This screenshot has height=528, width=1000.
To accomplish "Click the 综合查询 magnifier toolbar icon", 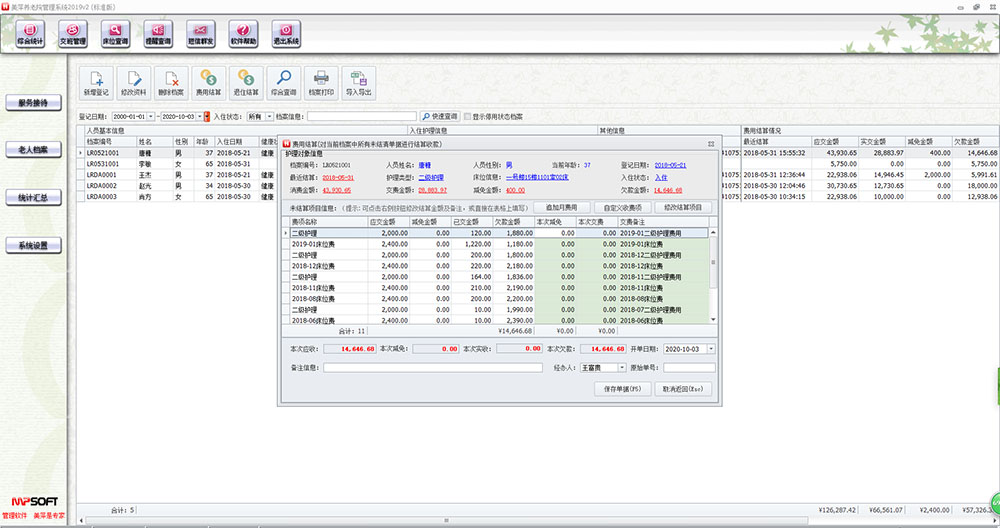I will (x=283, y=80).
